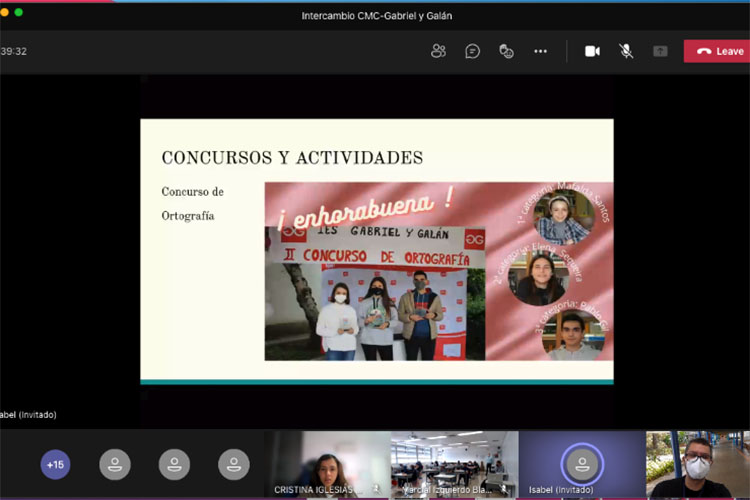Select Isabel (Invitado) participant tile

[x=582, y=463]
